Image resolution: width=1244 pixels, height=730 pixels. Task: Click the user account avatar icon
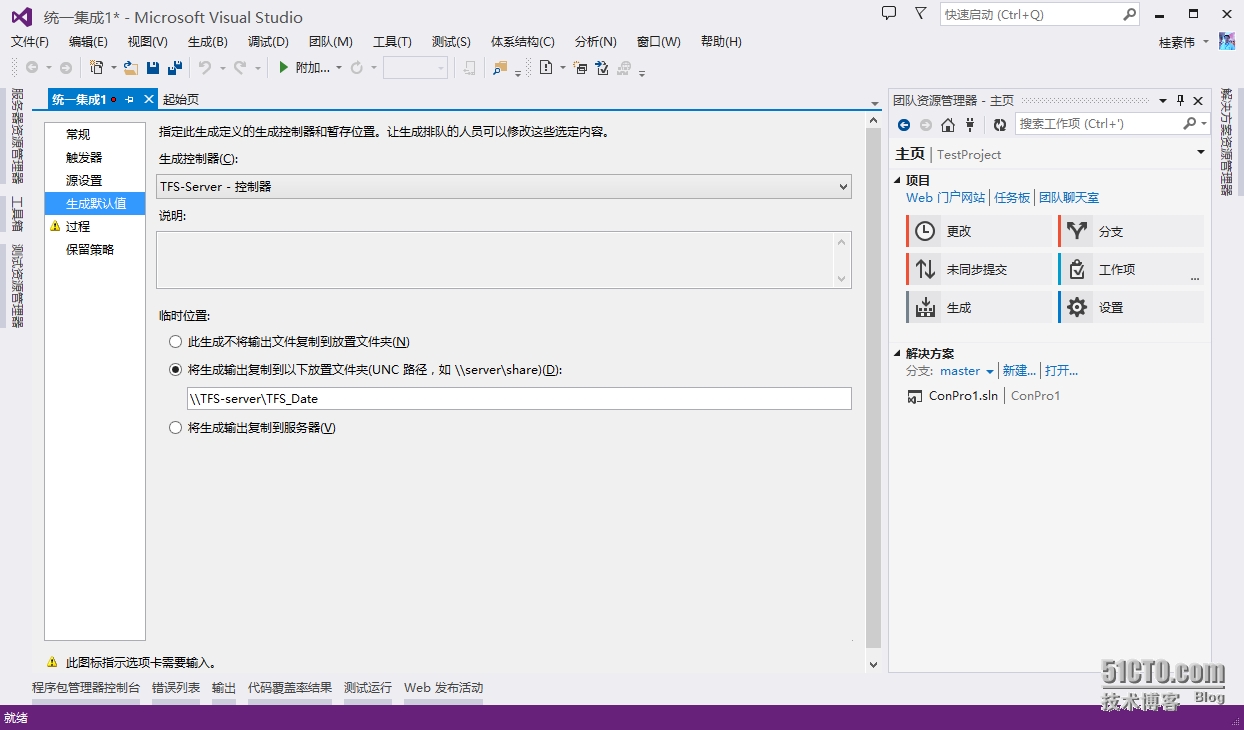[x=1226, y=41]
